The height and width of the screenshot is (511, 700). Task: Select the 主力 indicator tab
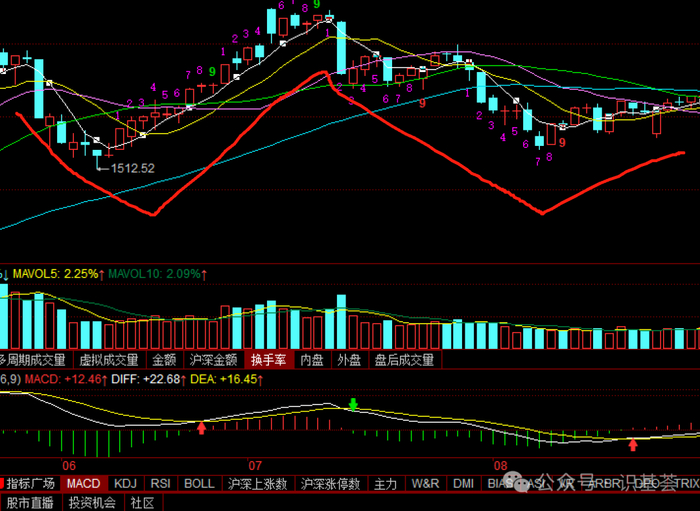(386, 484)
